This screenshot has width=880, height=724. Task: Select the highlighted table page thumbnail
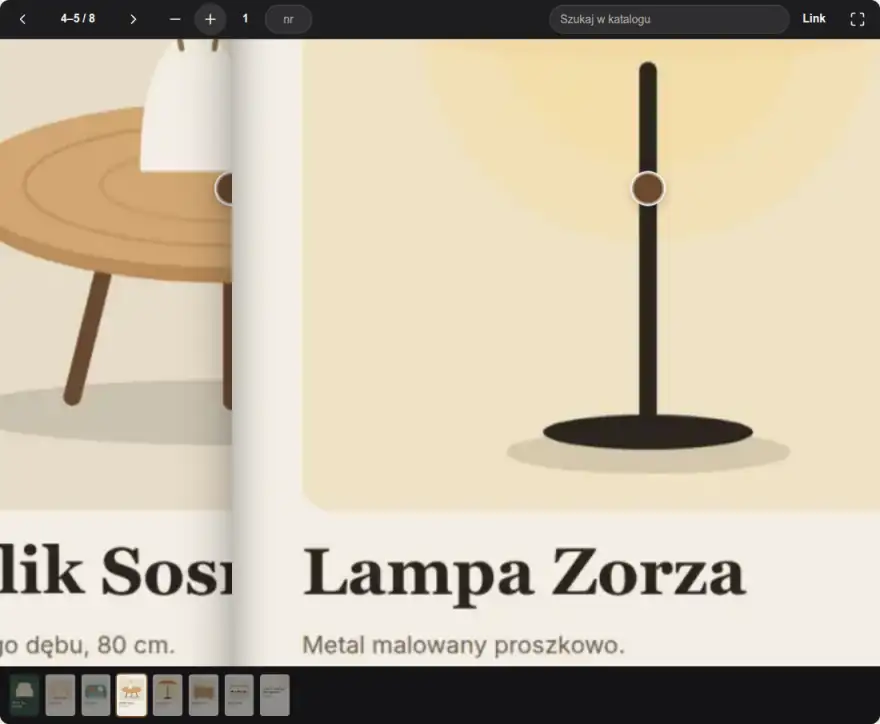tap(131, 695)
